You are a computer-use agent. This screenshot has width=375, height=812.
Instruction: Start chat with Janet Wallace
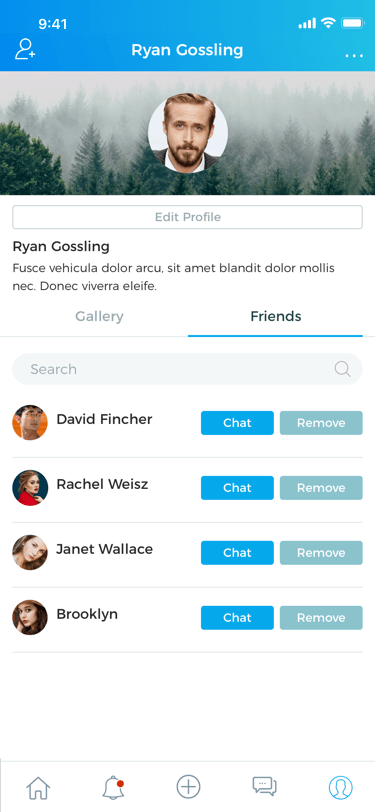pos(237,553)
